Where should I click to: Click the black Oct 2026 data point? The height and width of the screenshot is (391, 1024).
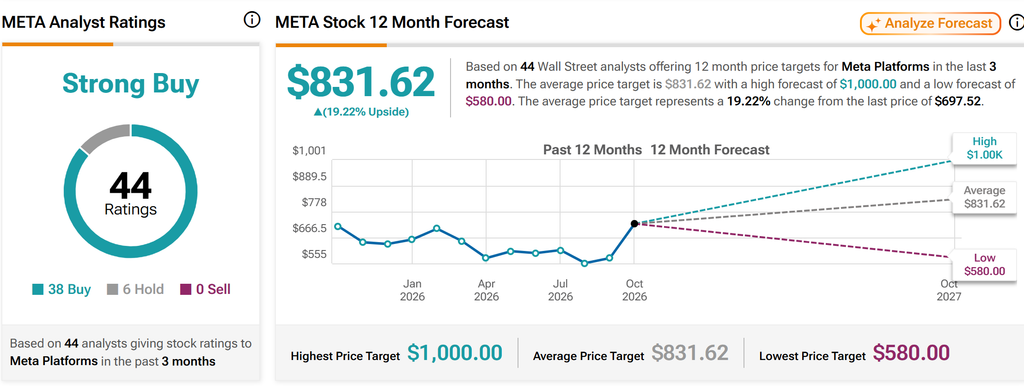[x=634, y=223]
